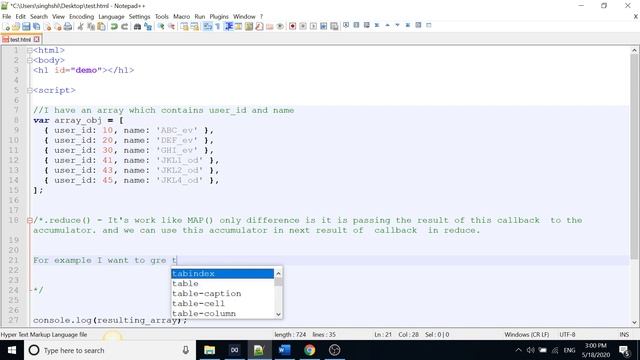Open the File menu

(x=7, y=16)
